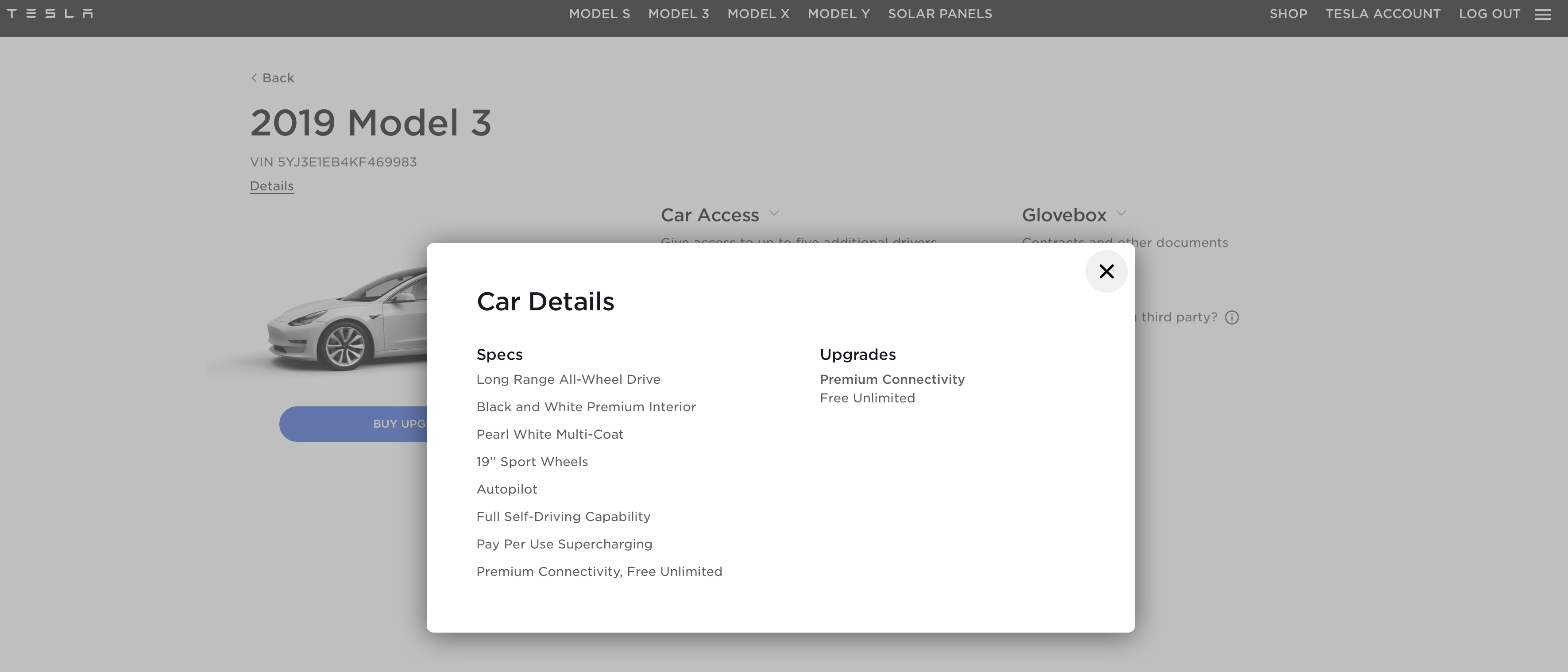Expand the Car Access chevron

coord(774,213)
